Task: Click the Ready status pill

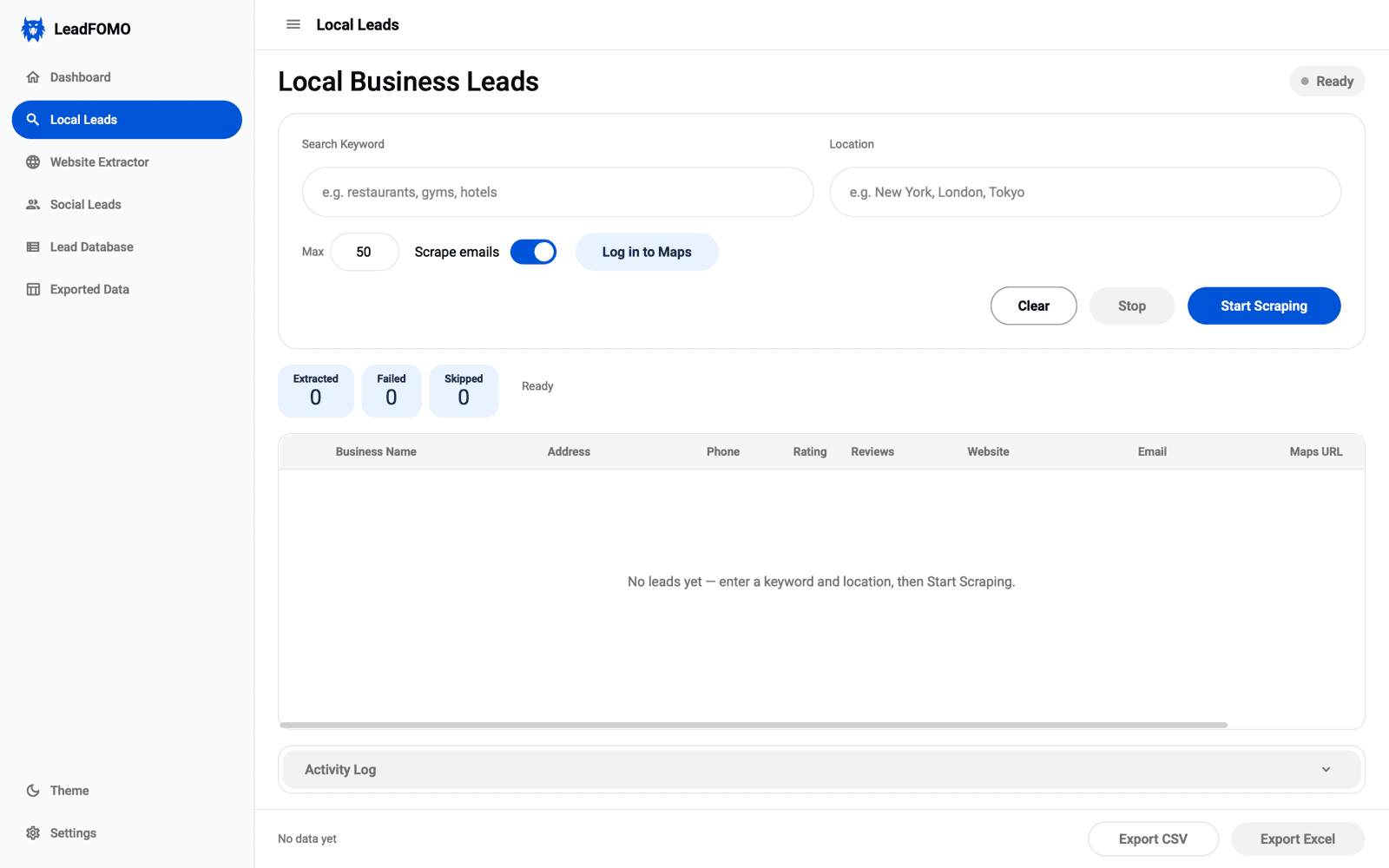Action: 1327,82
